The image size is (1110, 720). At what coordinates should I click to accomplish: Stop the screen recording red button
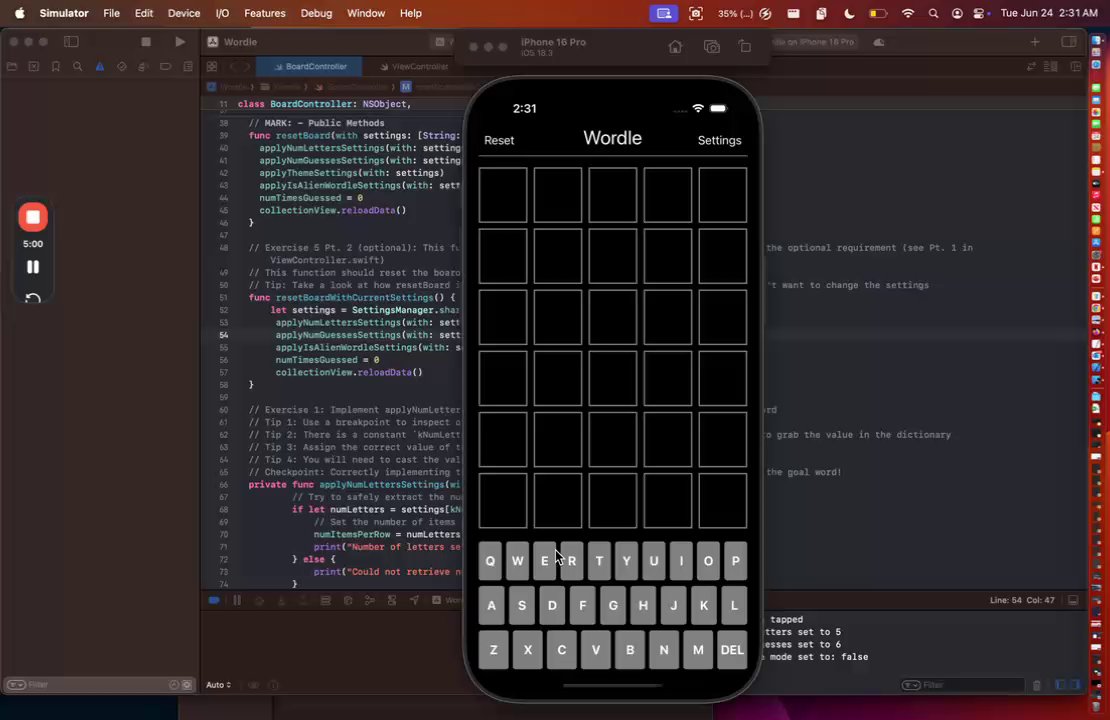33,217
